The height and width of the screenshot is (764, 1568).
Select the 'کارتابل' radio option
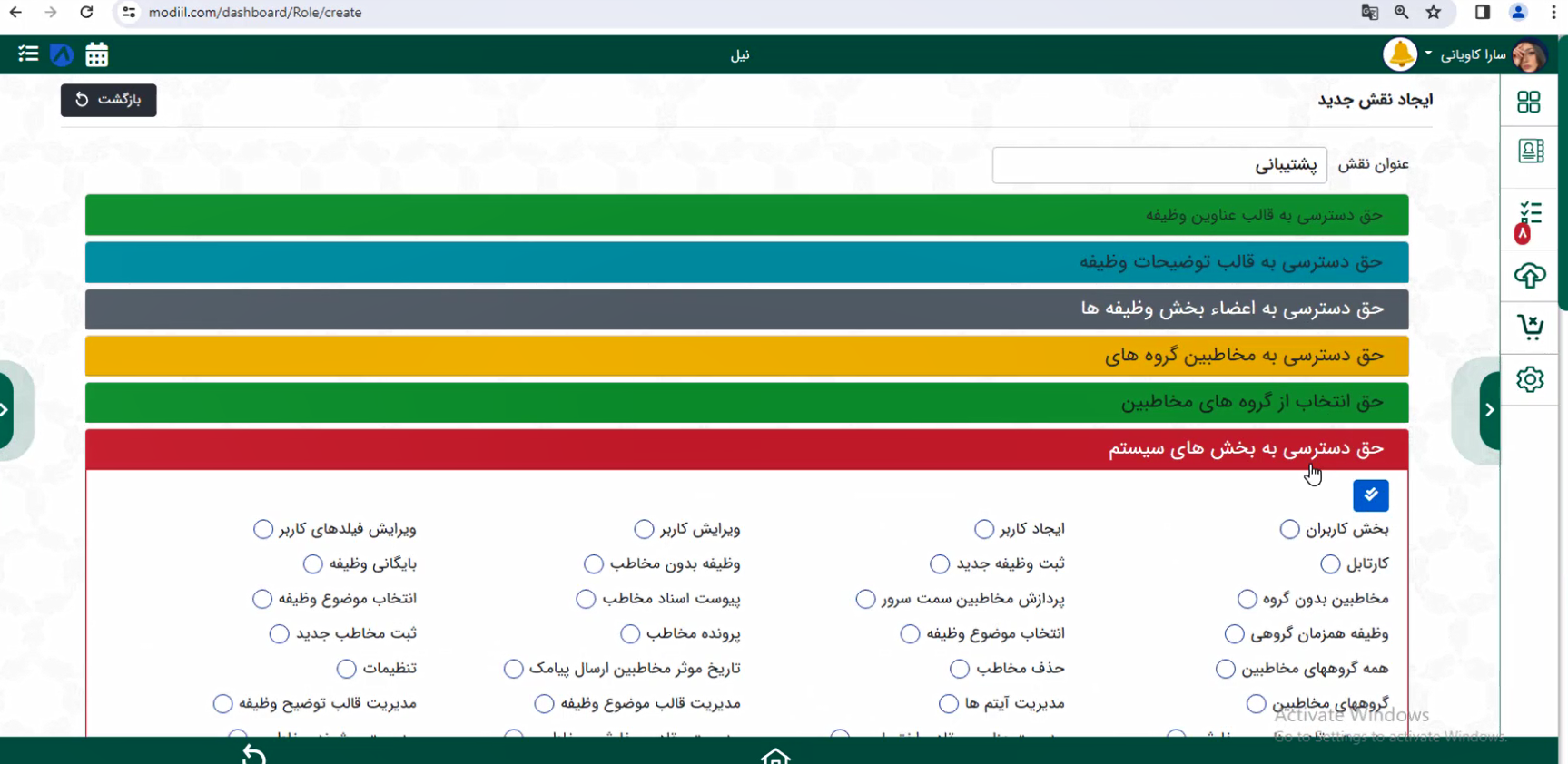(x=1330, y=564)
